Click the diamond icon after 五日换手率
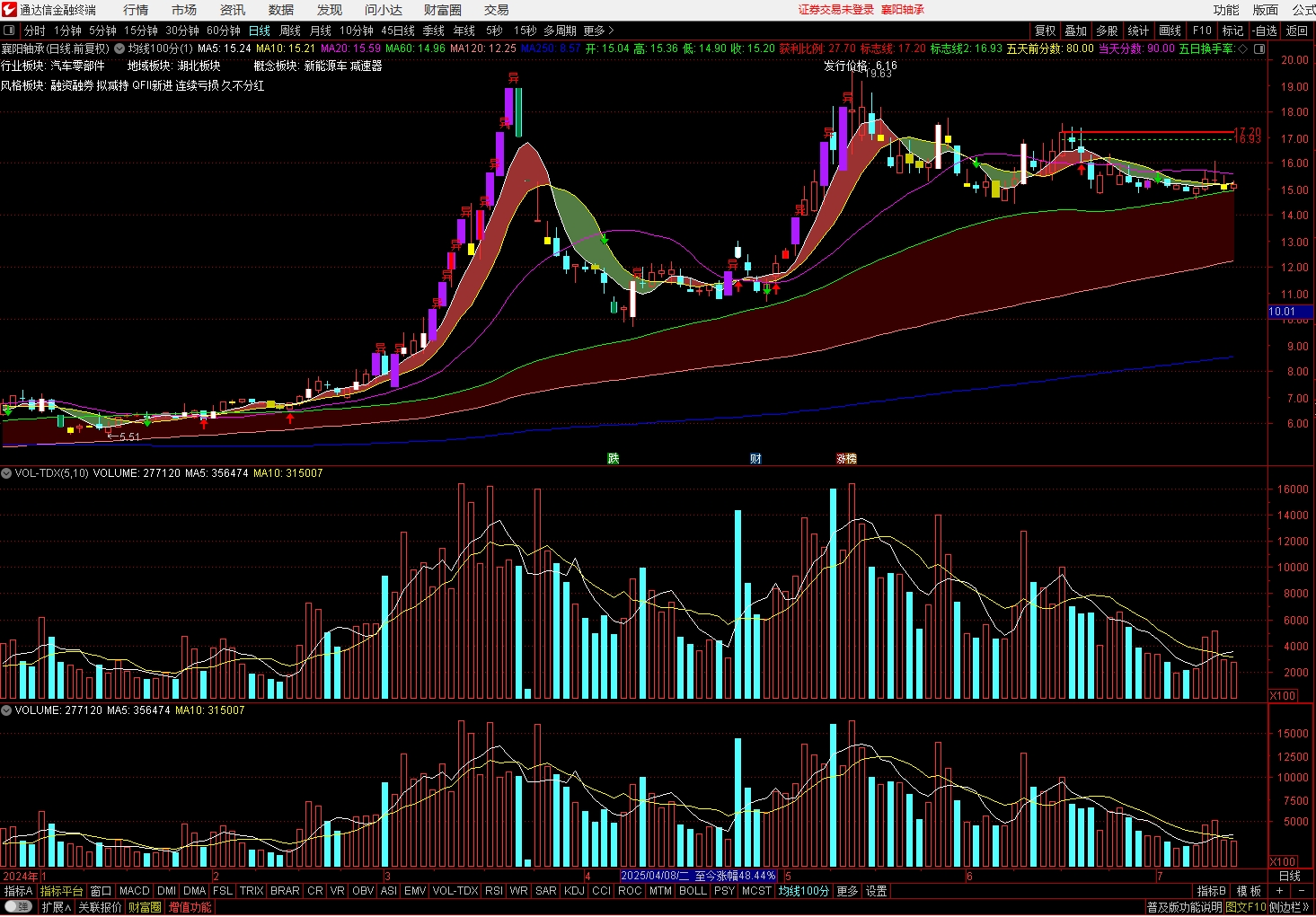This screenshot has width=1316, height=917. pyautogui.click(x=1243, y=48)
